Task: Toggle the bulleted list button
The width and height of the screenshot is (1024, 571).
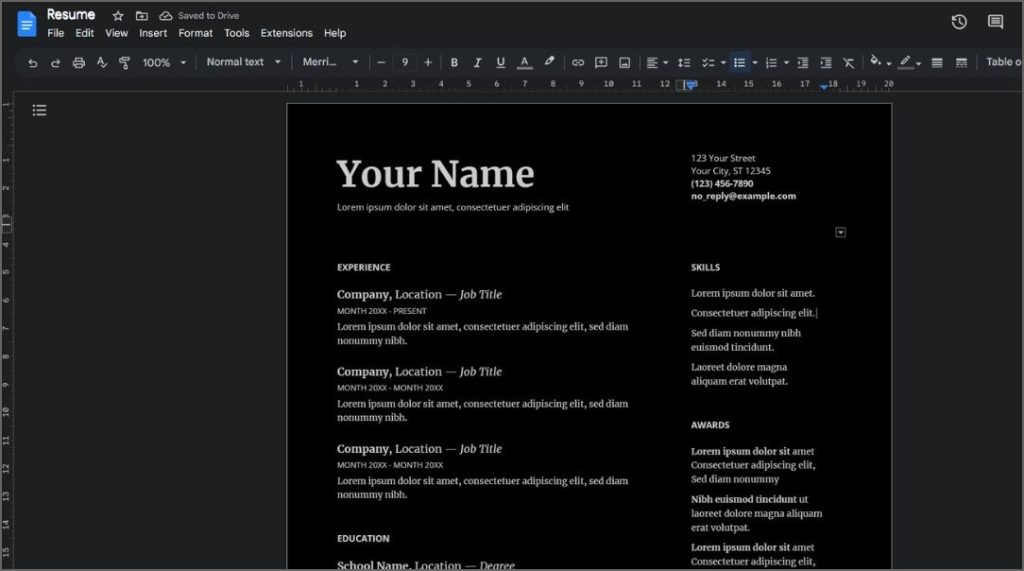Action: (739, 63)
